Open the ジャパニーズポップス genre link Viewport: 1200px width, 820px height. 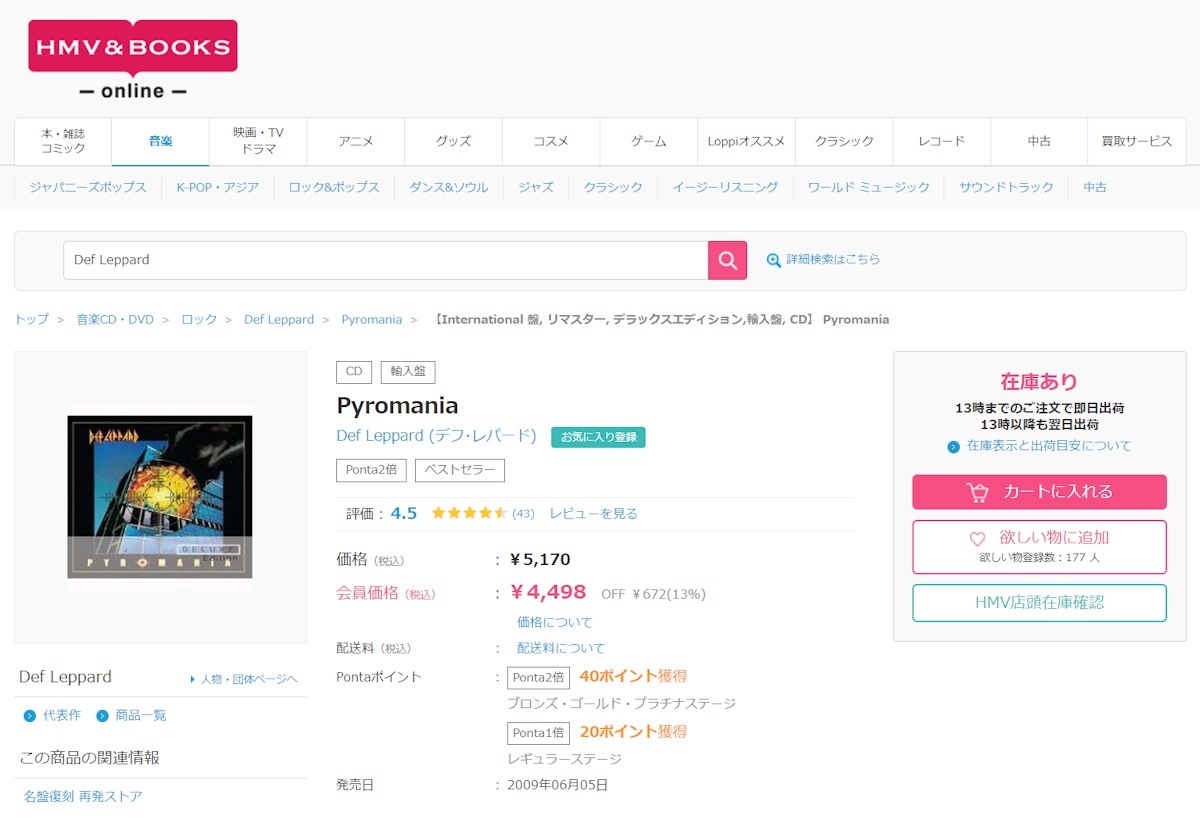[x=88, y=187]
